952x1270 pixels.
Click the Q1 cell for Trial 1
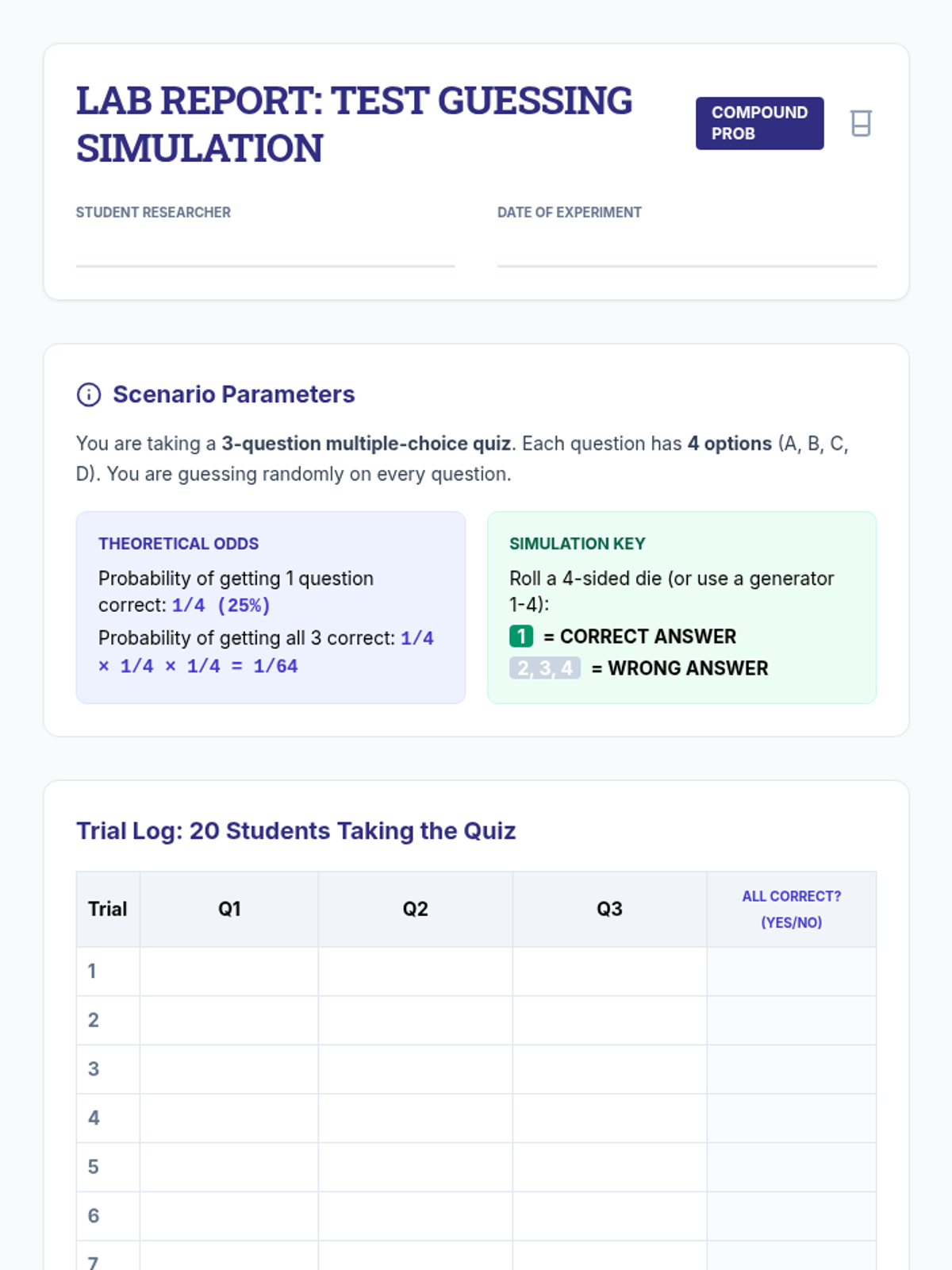click(x=229, y=972)
